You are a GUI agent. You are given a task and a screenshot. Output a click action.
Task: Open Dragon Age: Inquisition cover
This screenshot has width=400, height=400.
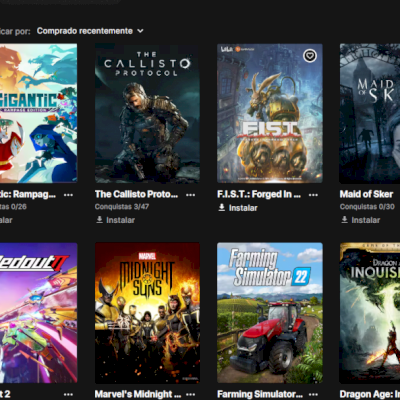(370, 313)
